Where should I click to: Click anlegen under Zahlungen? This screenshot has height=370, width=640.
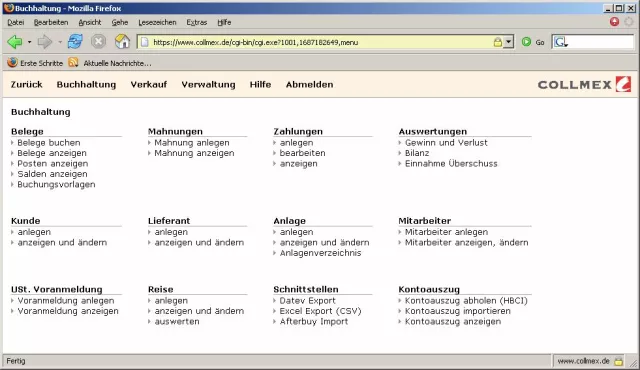pyautogui.click(x=296, y=143)
